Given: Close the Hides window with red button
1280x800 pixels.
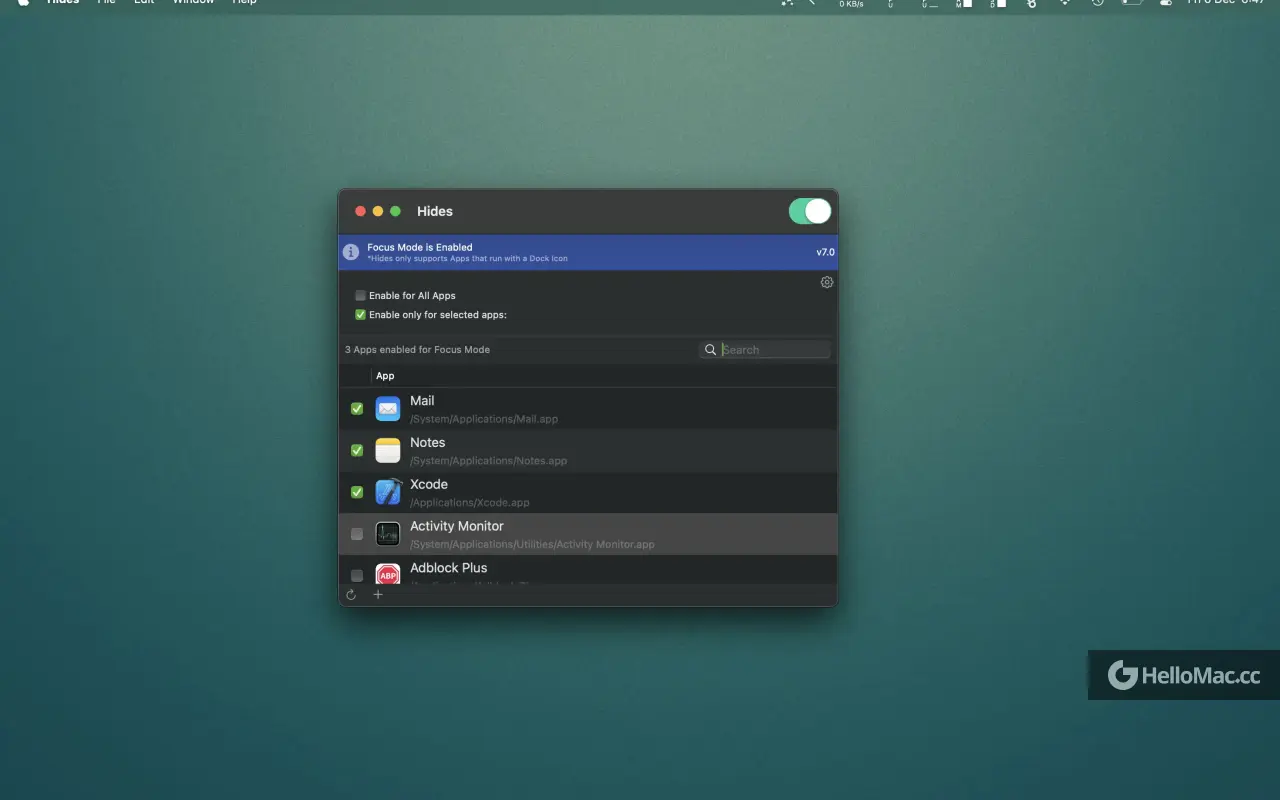Looking at the screenshot, I should click(361, 211).
